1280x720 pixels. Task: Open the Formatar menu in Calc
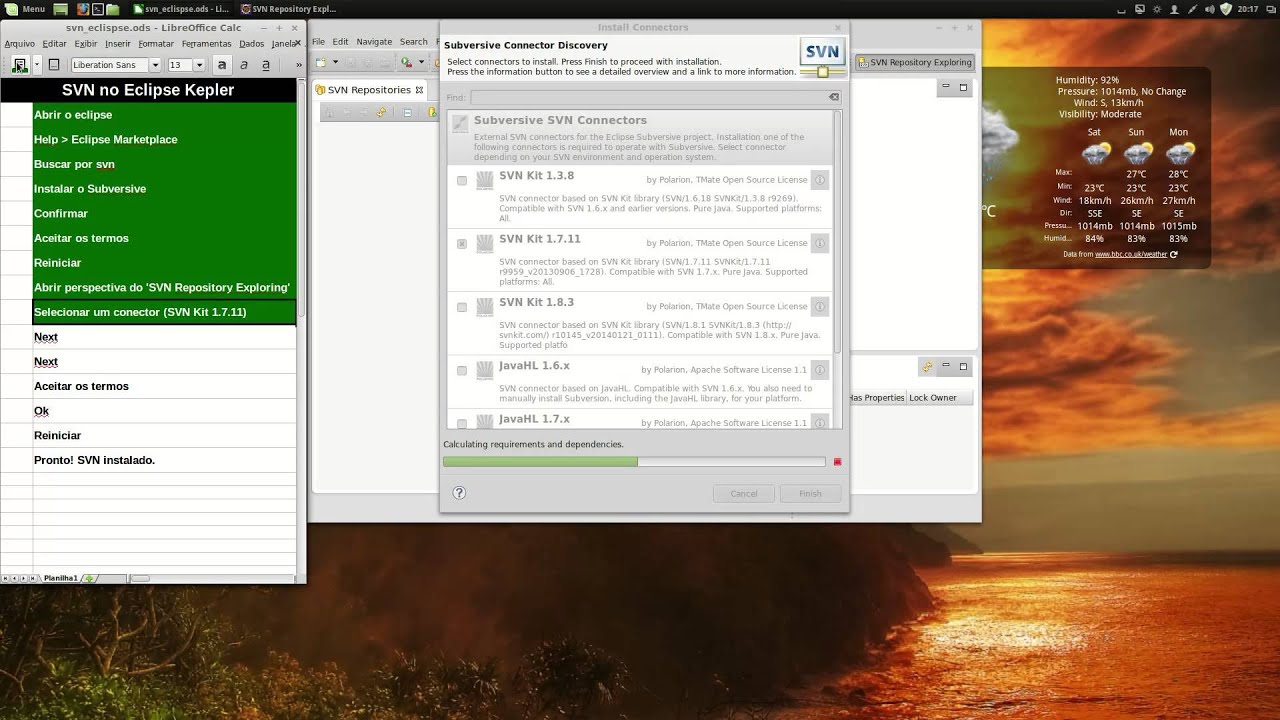coord(156,44)
